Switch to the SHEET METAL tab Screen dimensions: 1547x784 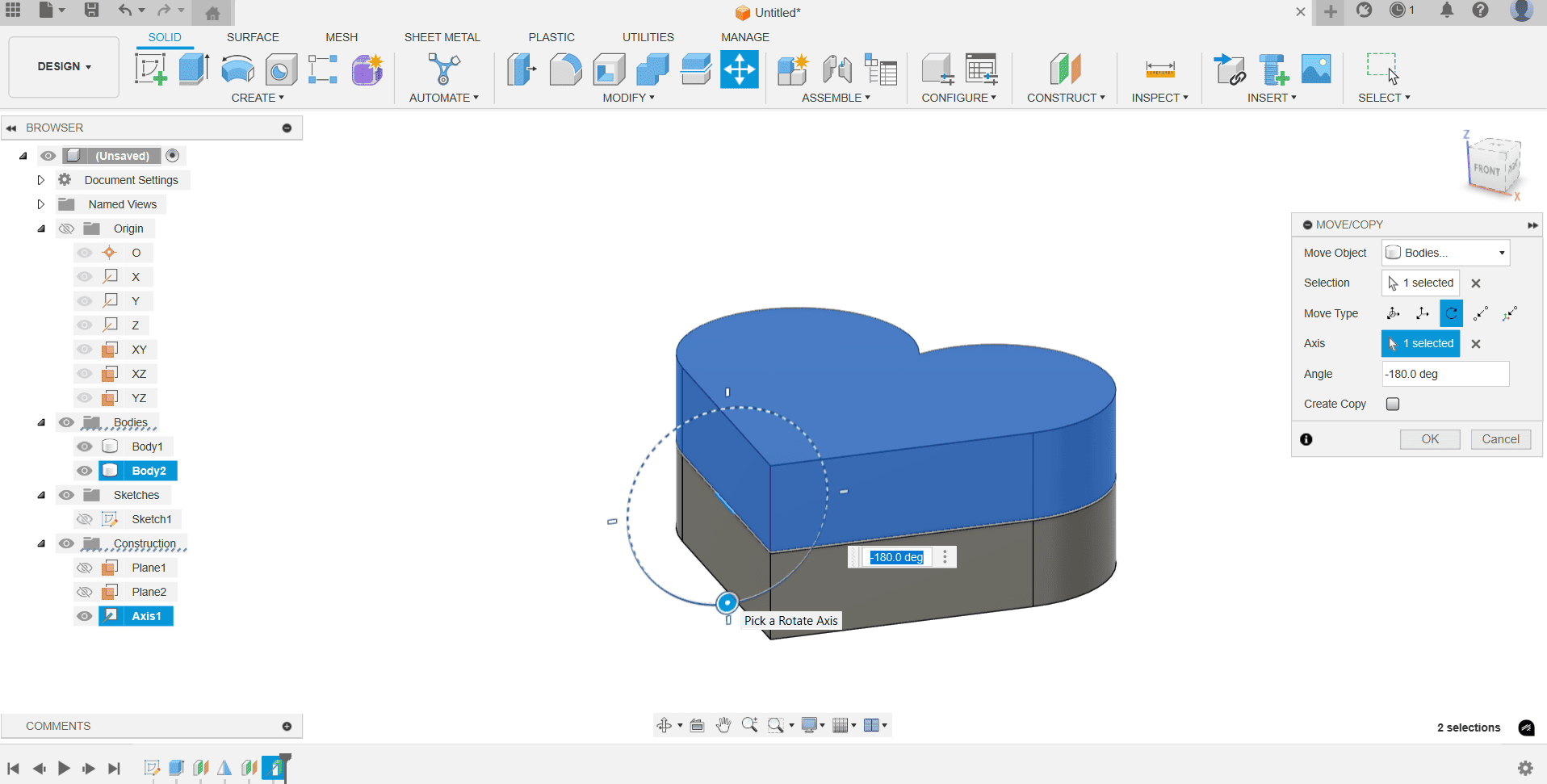(x=442, y=37)
